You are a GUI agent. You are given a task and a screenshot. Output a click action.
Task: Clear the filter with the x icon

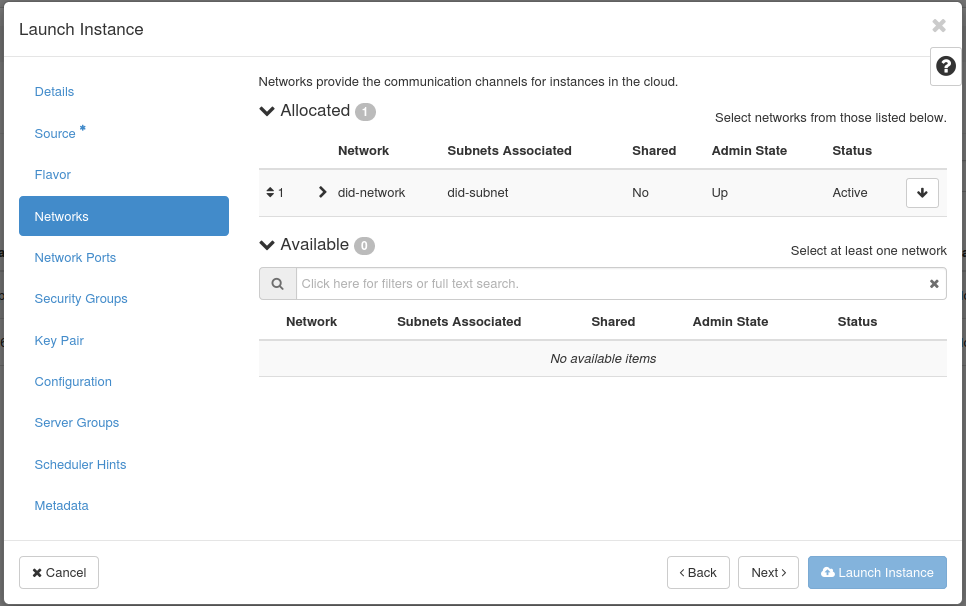(933, 284)
